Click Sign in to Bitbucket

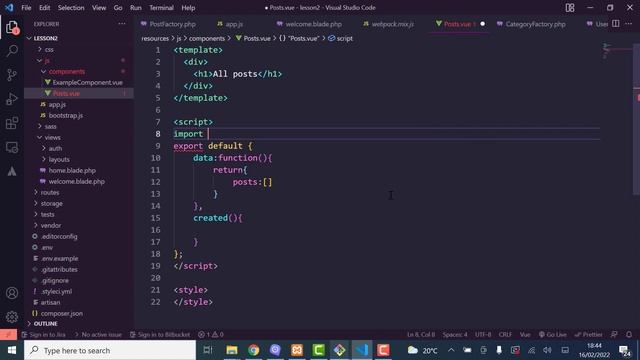(x=160, y=334)
